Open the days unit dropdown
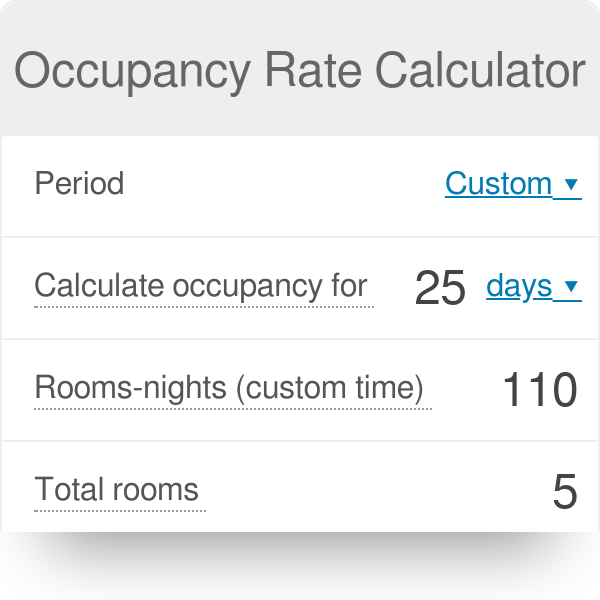Viewport: 600px width, 600px height. point(534,286)
